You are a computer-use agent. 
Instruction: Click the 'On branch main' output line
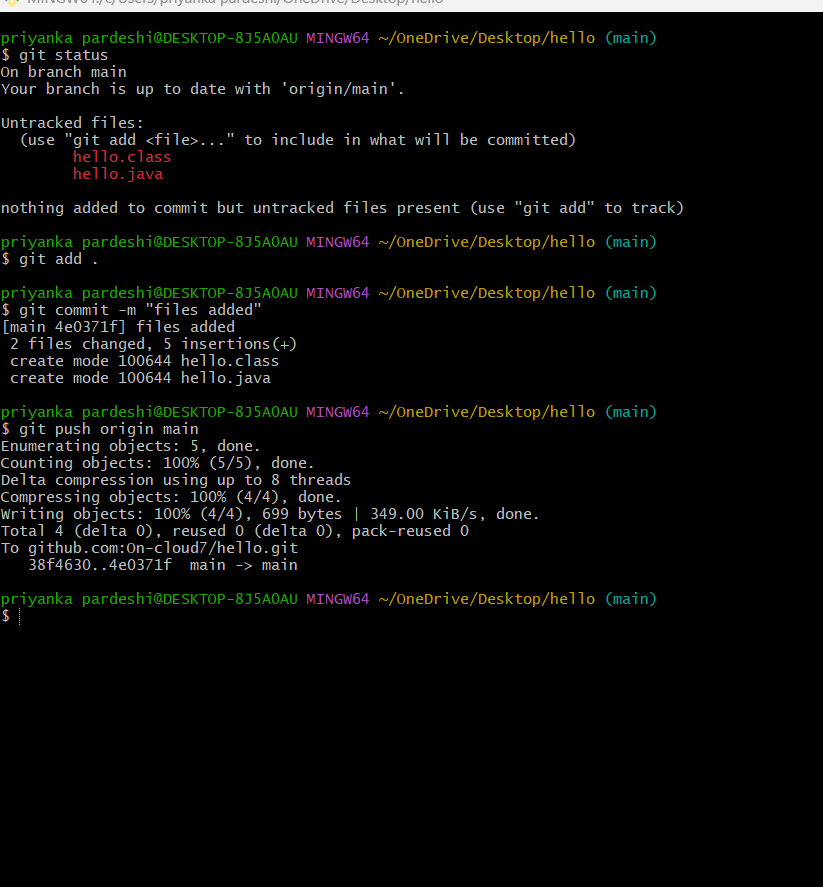coord(63,72)
